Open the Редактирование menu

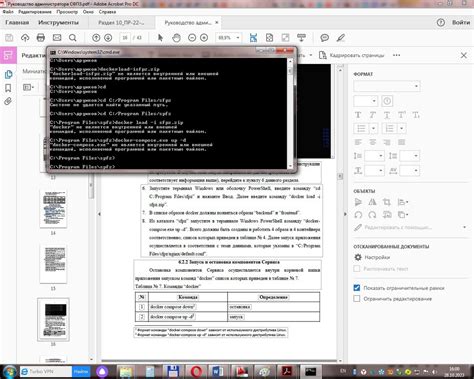tap(35, 12)
